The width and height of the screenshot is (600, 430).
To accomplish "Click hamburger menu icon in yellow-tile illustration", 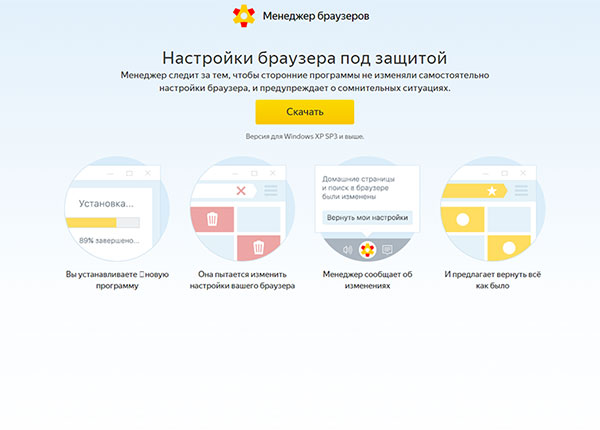I will (521, 190).
